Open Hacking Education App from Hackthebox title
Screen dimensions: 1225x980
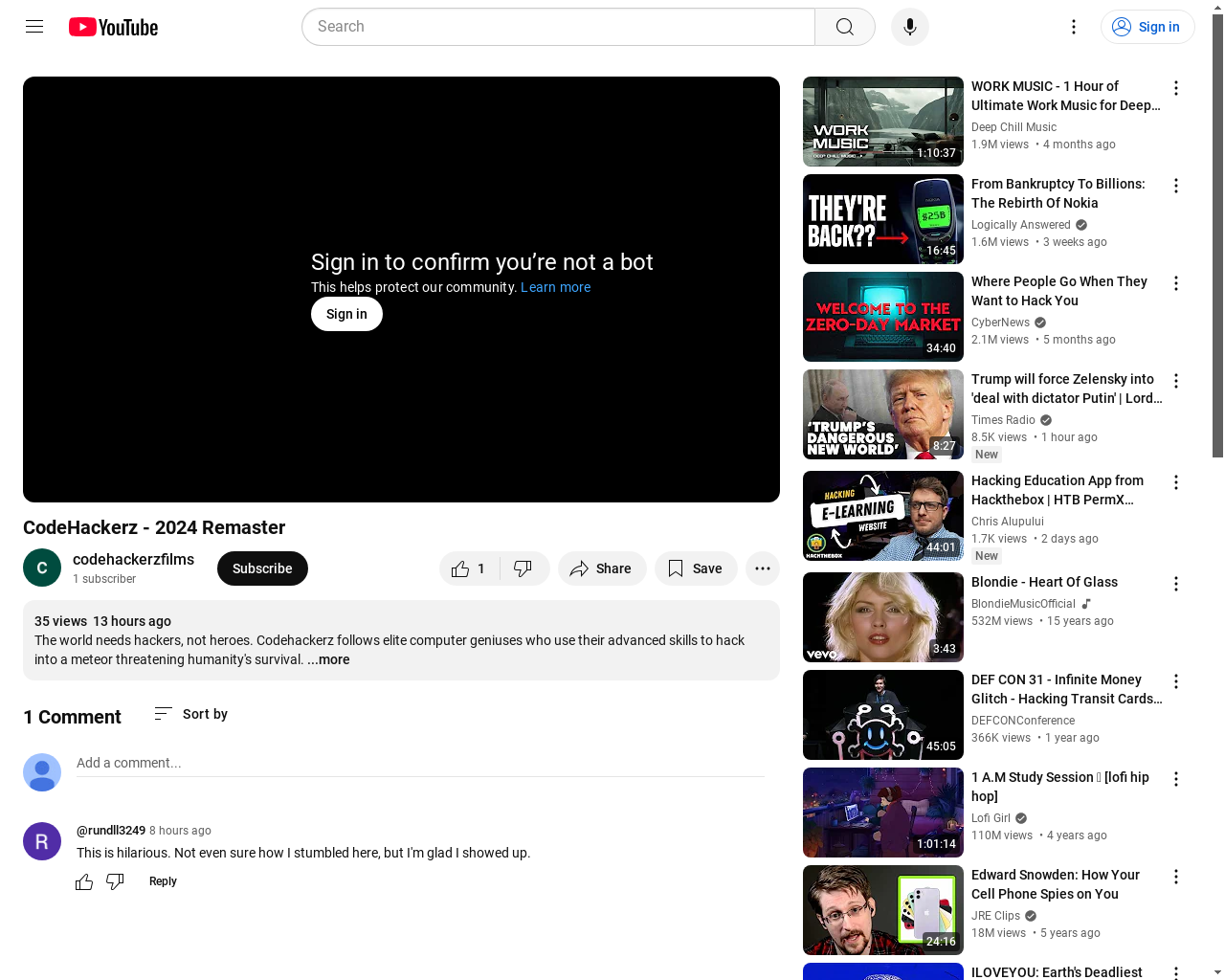coord(1058,490)
